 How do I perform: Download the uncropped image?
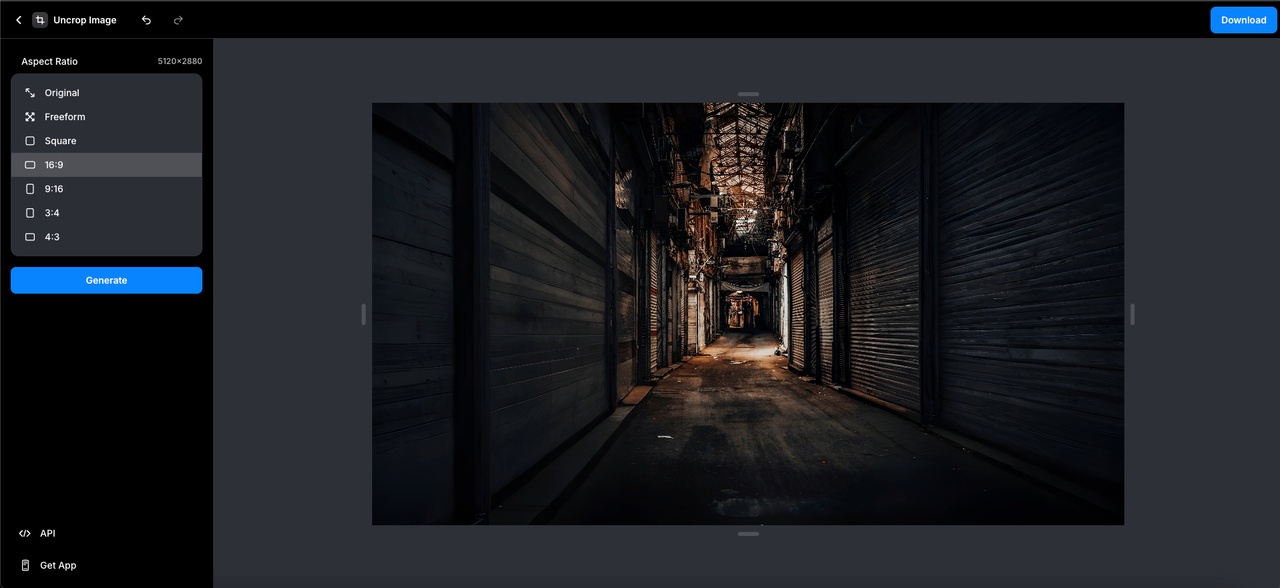pyautogui.click(x=1243, y=20)
